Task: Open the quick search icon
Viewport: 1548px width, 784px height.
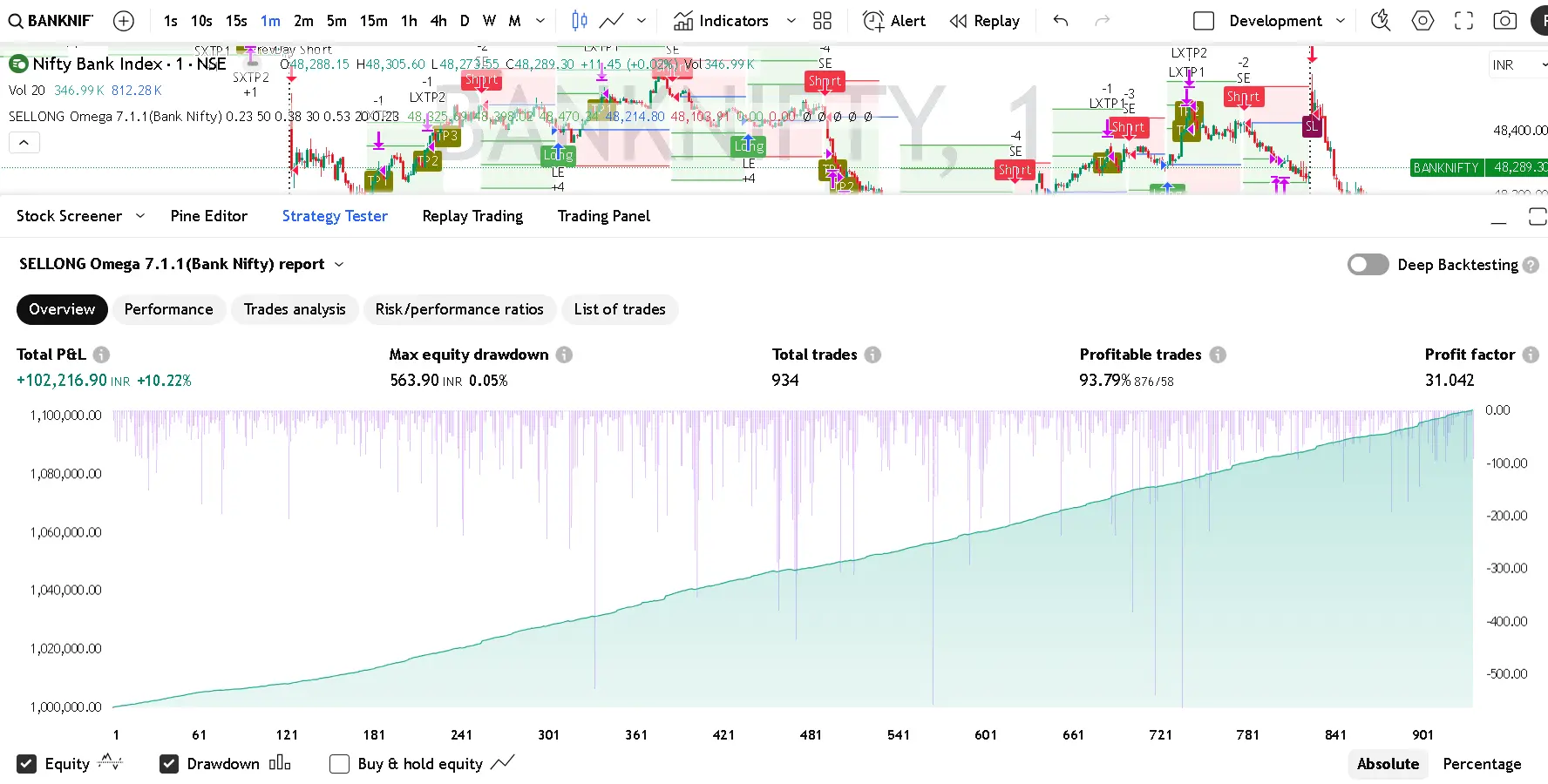Action: pyautogui.click(x=1381, y=21)
